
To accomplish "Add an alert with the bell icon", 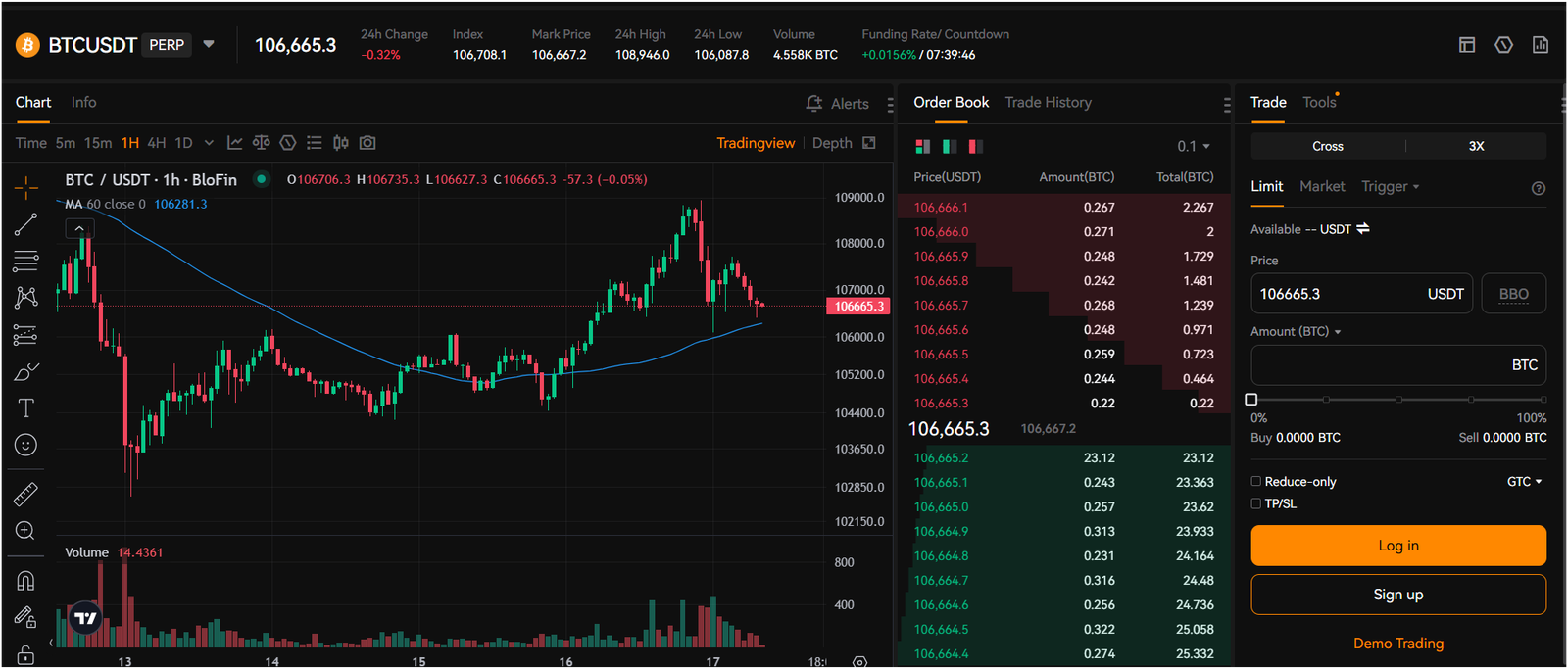I will tap(814, 103).
